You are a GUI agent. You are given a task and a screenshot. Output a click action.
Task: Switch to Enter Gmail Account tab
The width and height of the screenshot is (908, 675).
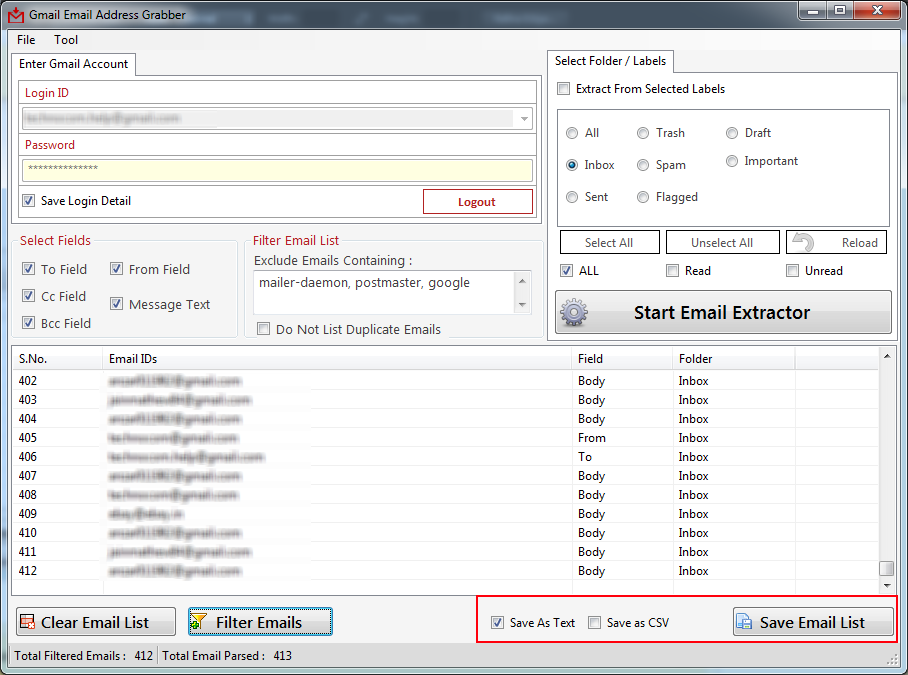(74, 64)
